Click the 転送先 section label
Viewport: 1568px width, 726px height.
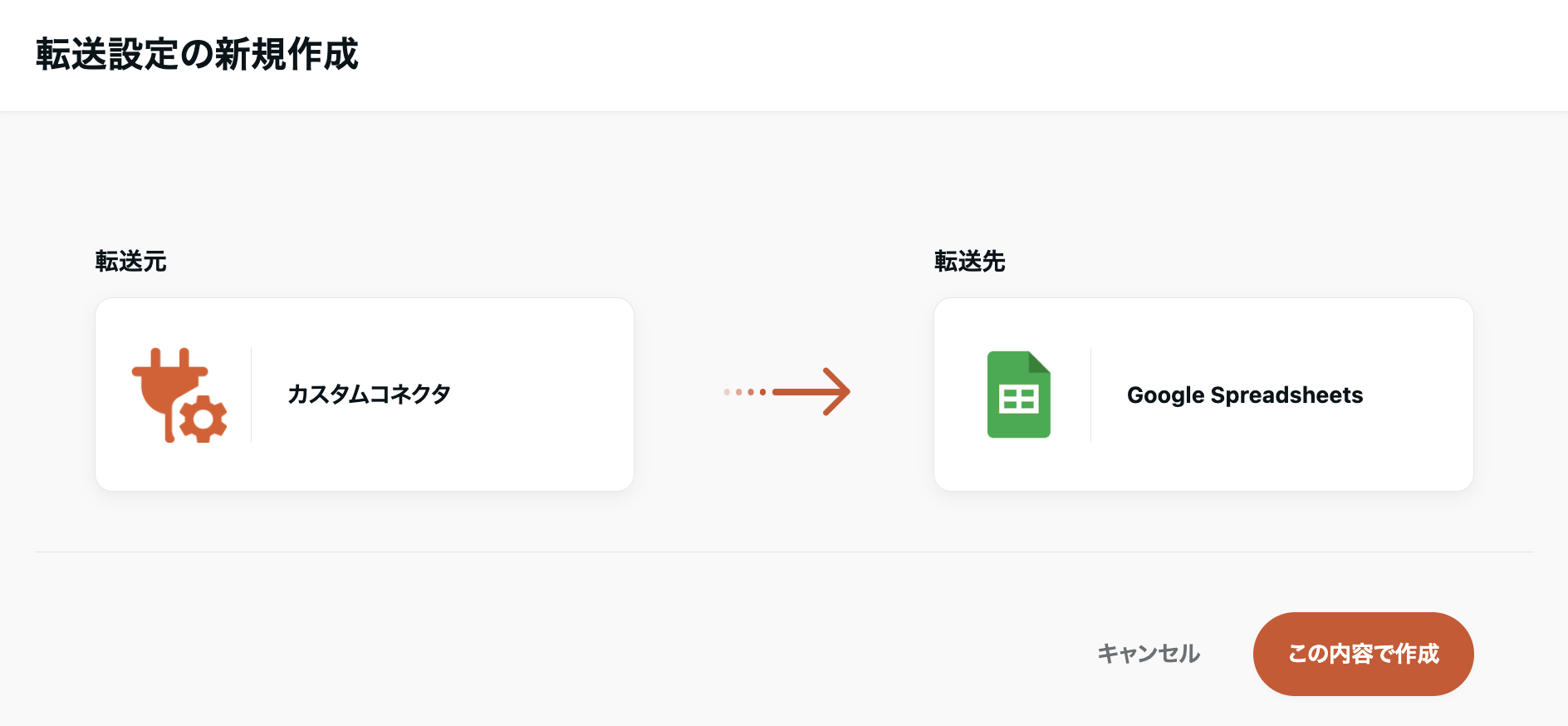(x=969, y=262)
